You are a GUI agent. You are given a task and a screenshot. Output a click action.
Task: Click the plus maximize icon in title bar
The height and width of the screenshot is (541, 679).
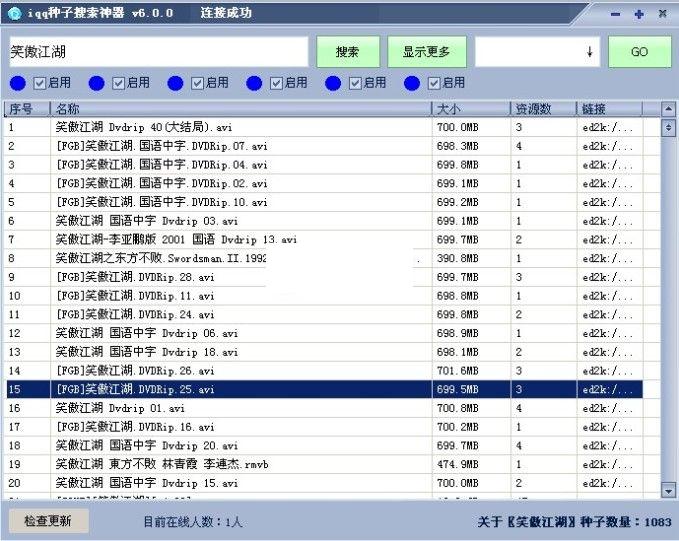[639, 14]
